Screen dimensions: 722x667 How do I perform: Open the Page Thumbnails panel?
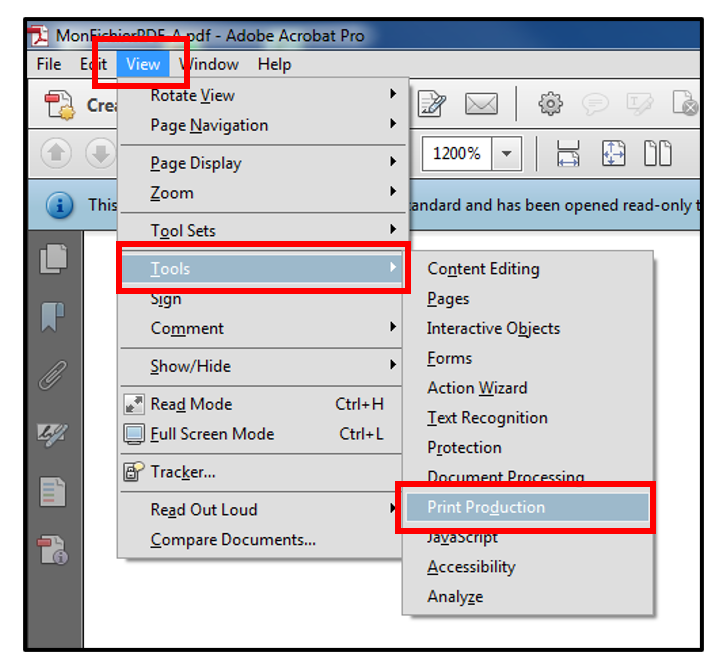tap(54, 259)
